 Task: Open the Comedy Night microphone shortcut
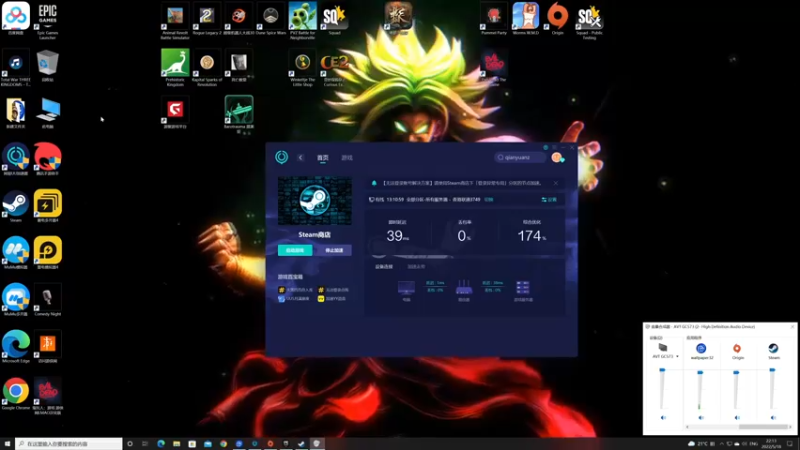47,300
